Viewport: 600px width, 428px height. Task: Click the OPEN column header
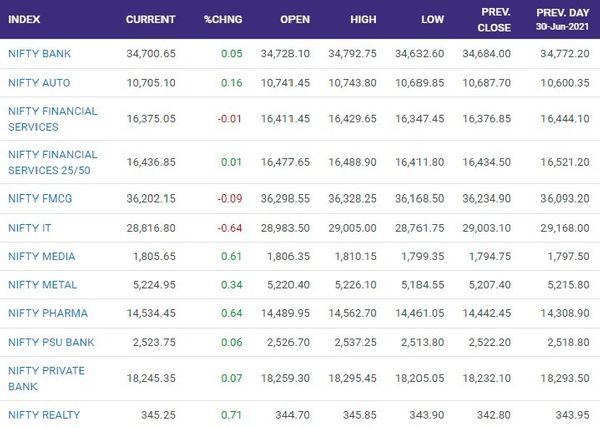point(295,20)
